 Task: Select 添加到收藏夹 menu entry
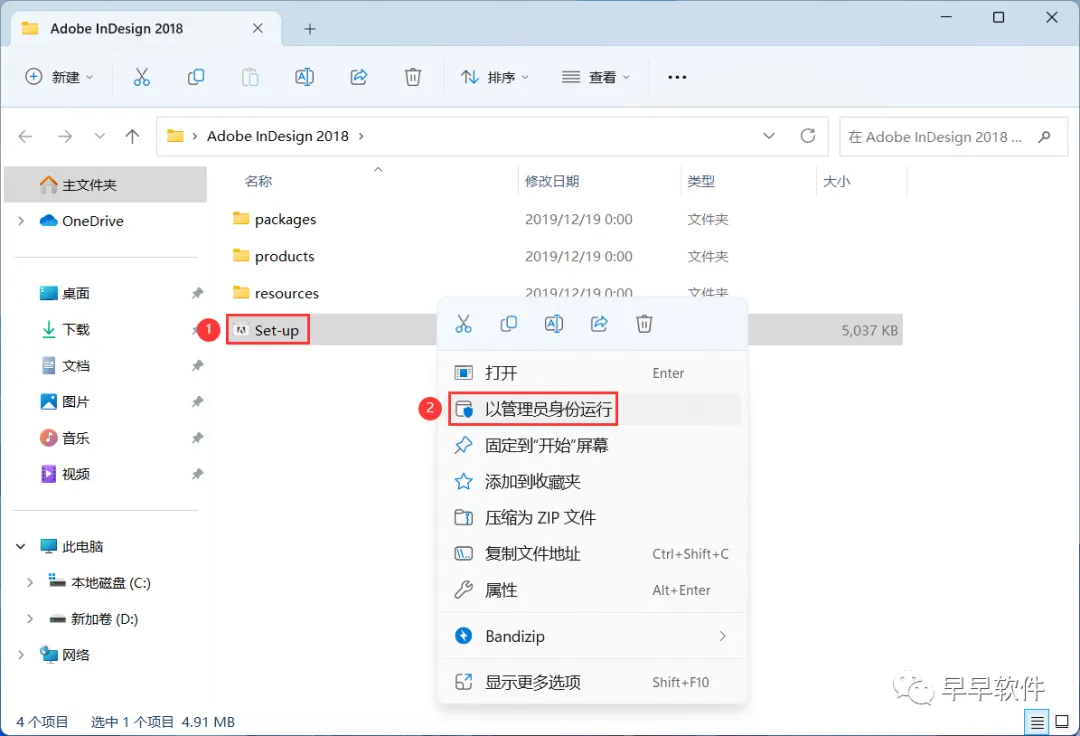point(592,481)
